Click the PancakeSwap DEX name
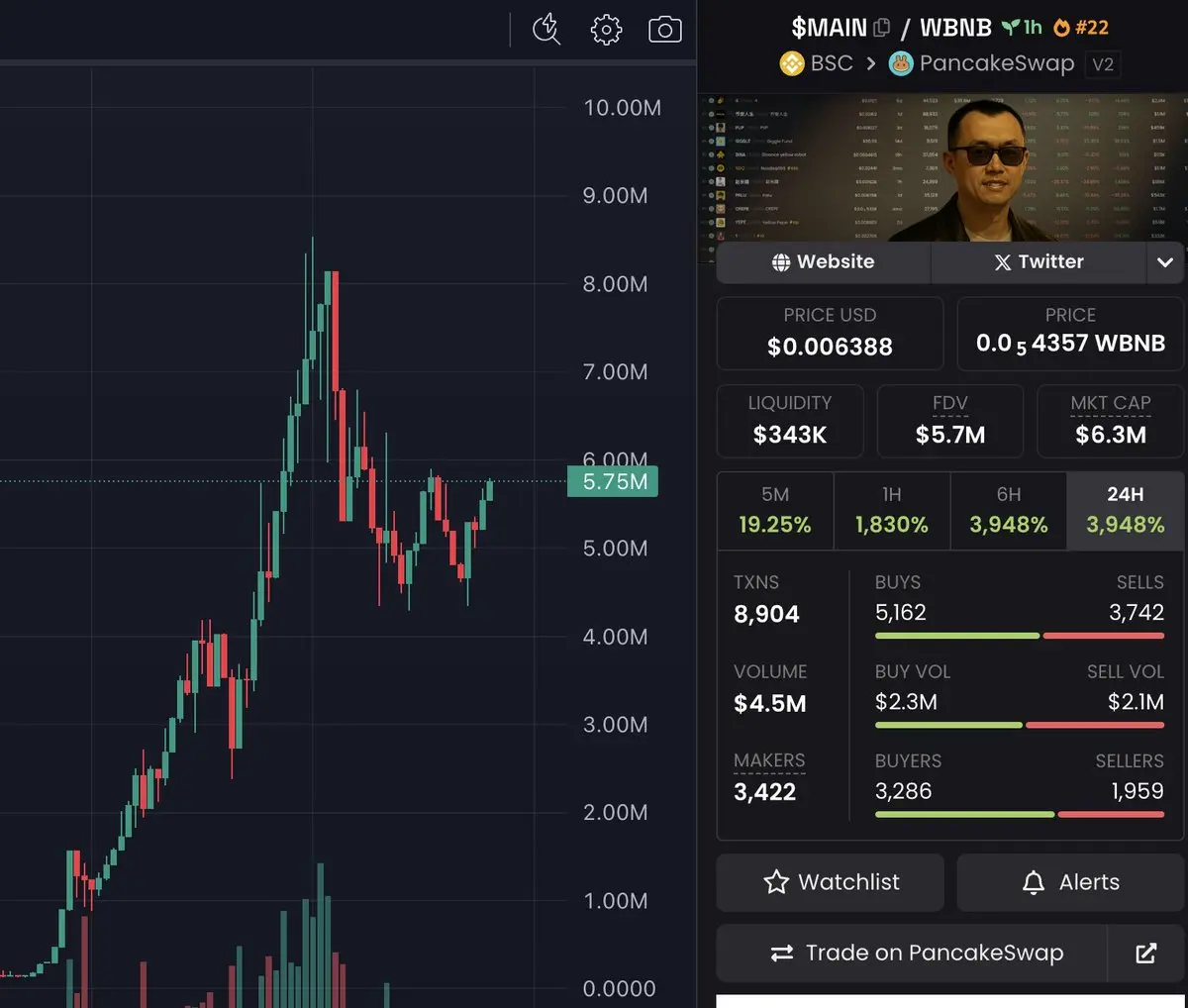Image resolution: width=1188 pixels, height=1008 pixels. pos(997,63)
